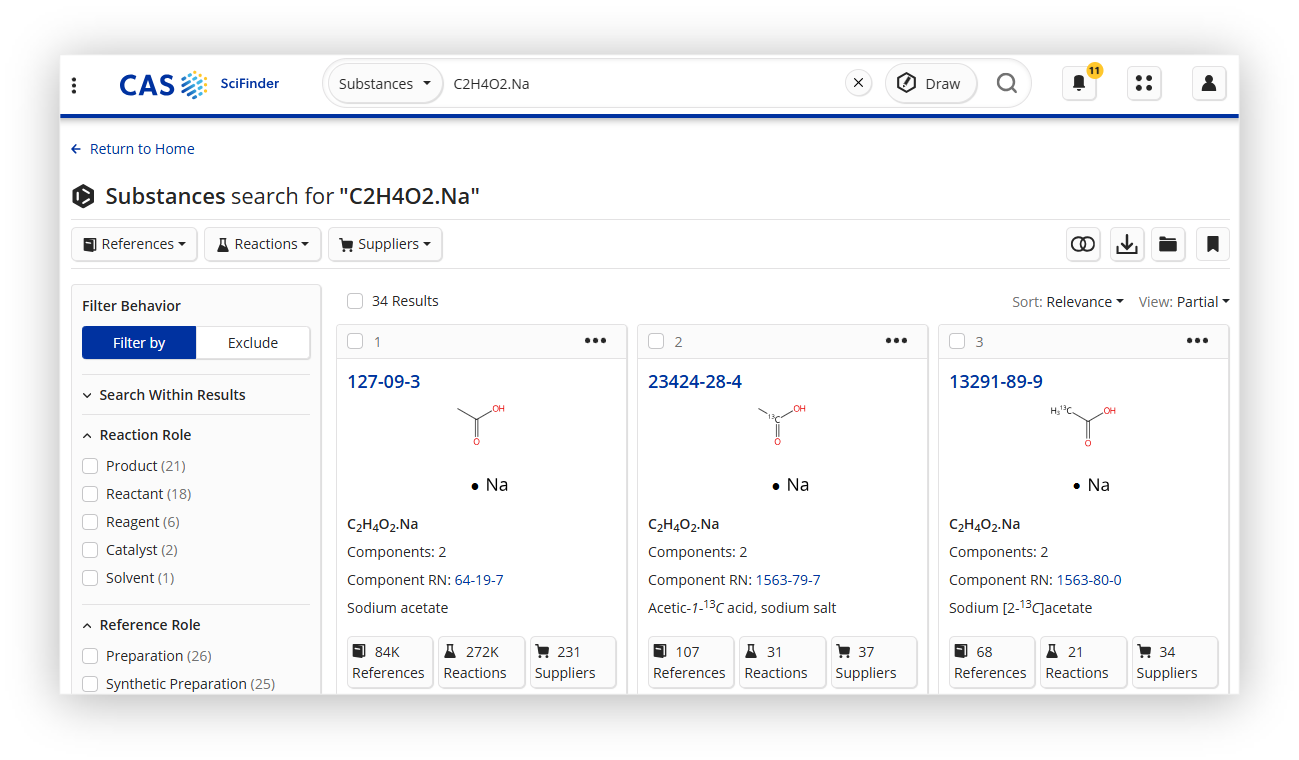Click the Sodium [2-13C]acetate structure image
This screenshot has width=1299, height=760.
(x=1083, y=449)
